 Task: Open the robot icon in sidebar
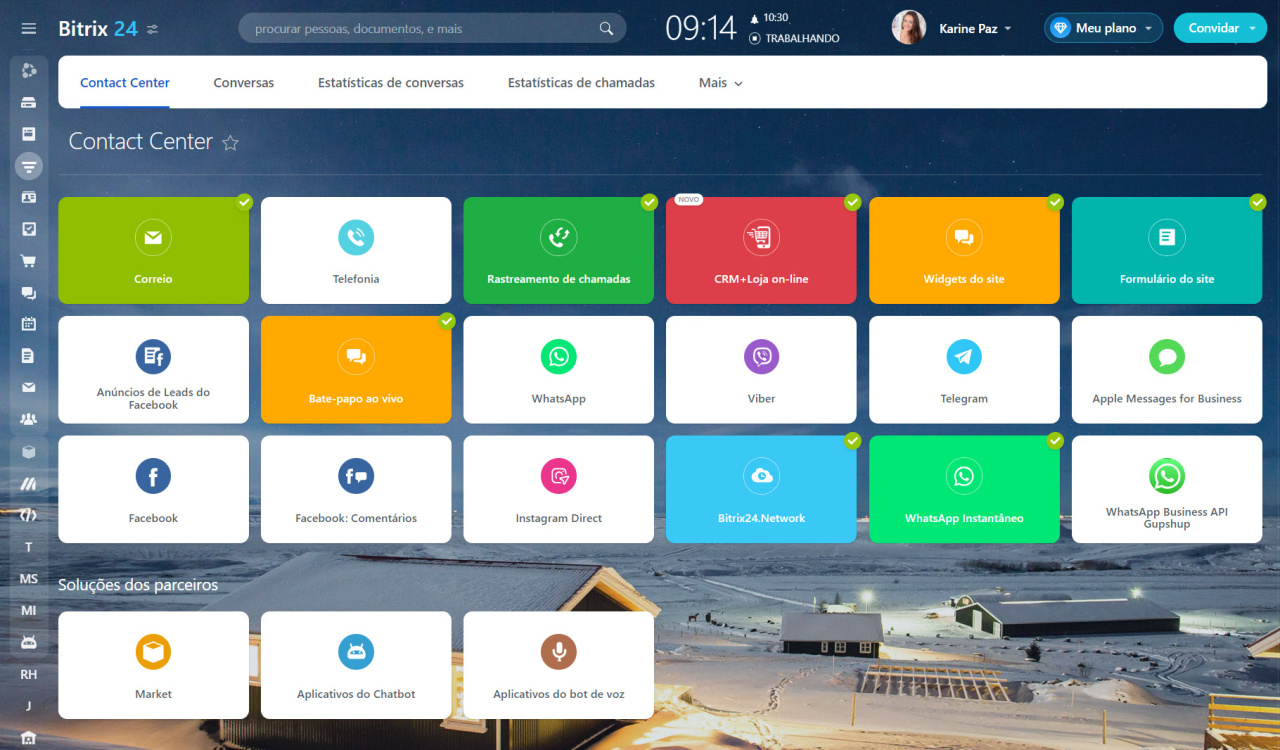click(x=29, y=642)
